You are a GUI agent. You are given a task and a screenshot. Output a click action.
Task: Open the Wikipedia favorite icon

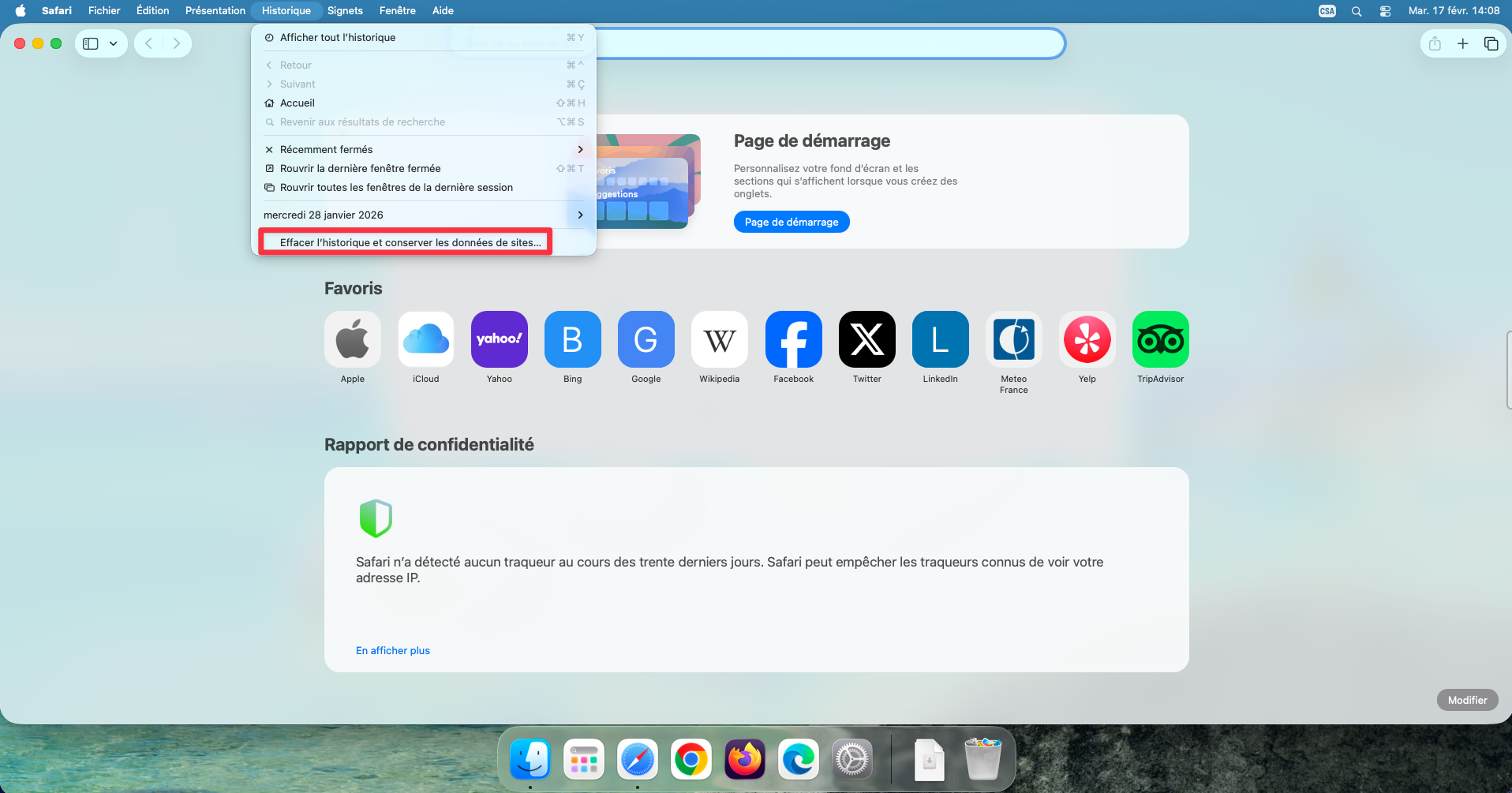720,339
